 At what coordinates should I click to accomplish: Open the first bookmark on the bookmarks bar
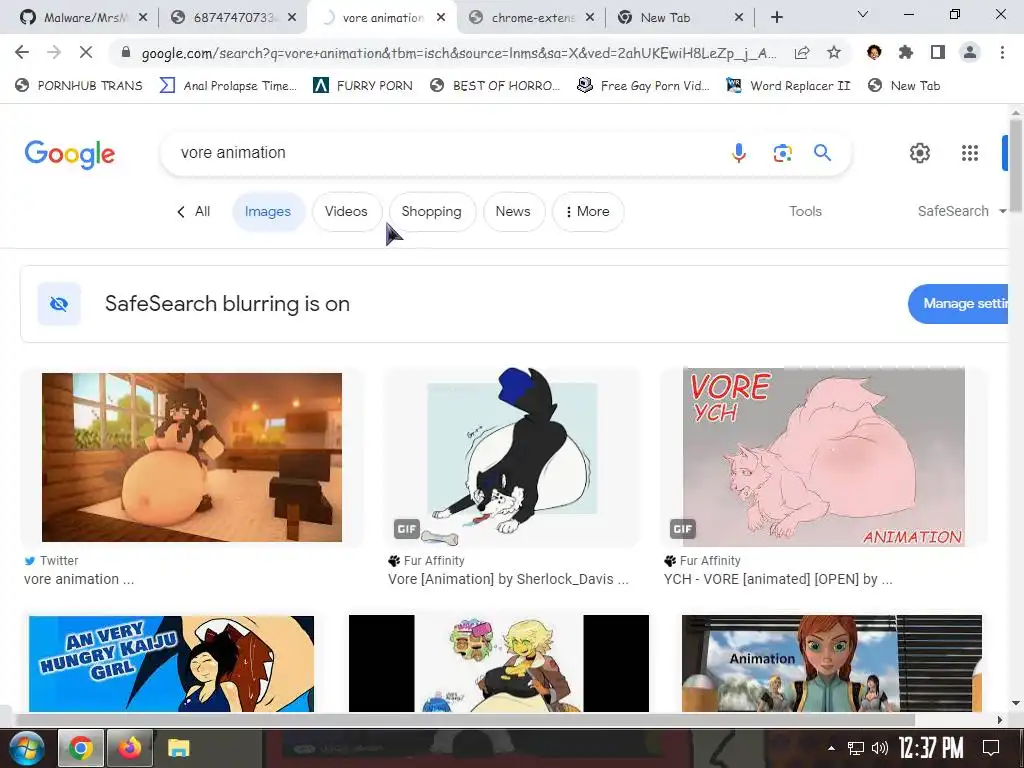point(78,86)
